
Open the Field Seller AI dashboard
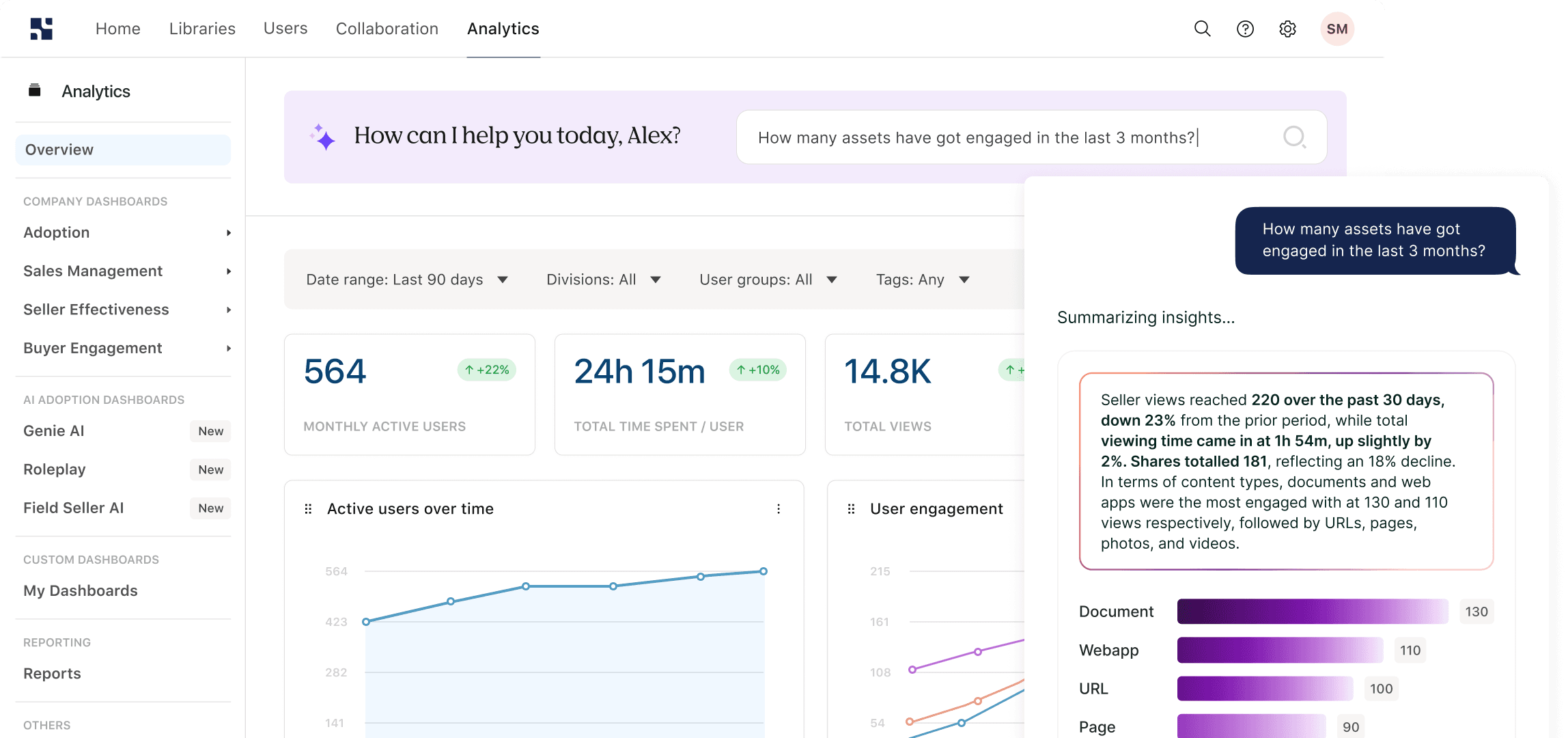pyautogui.click(x=74, y=508)
